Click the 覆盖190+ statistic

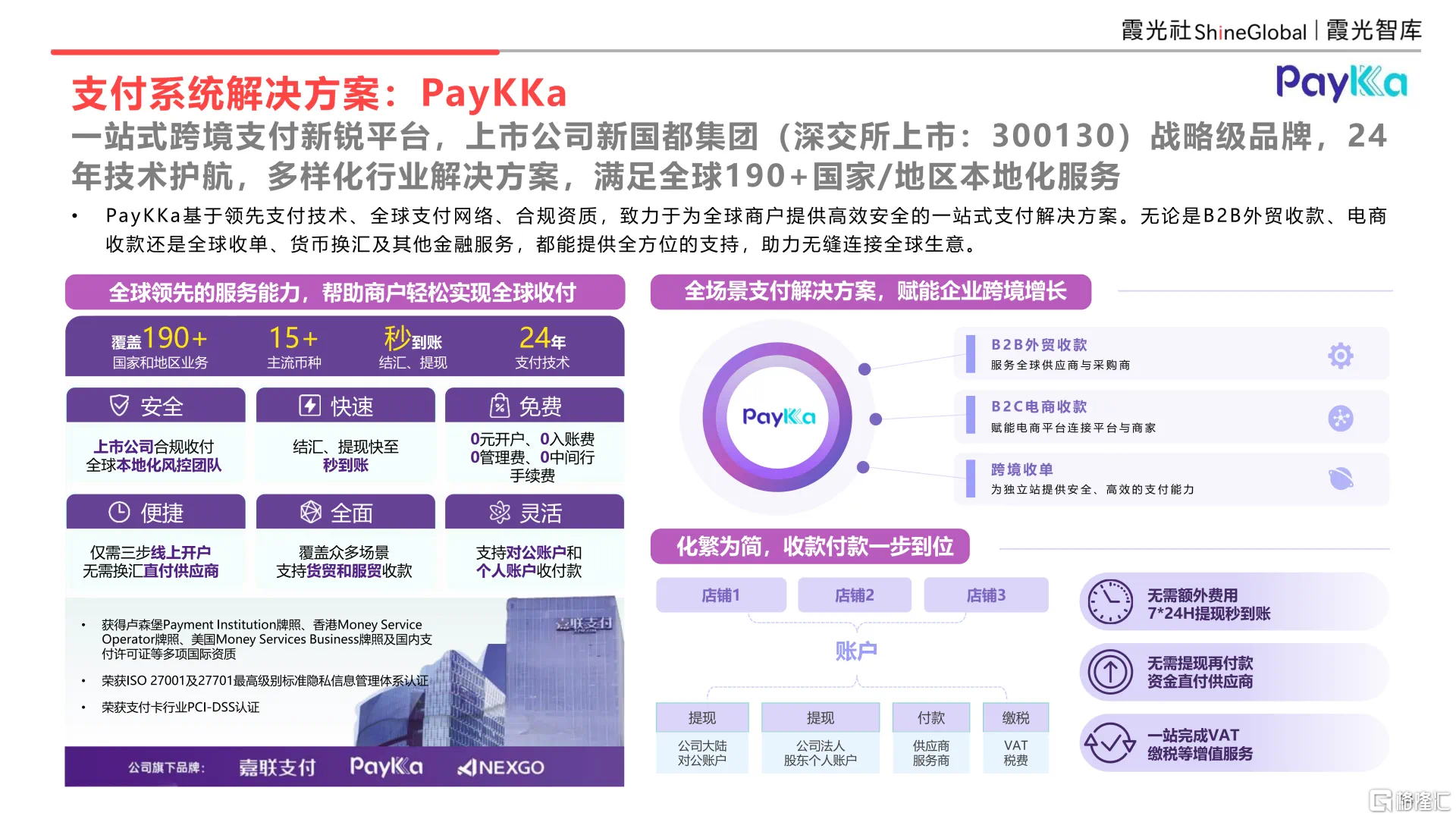point(159,347)
